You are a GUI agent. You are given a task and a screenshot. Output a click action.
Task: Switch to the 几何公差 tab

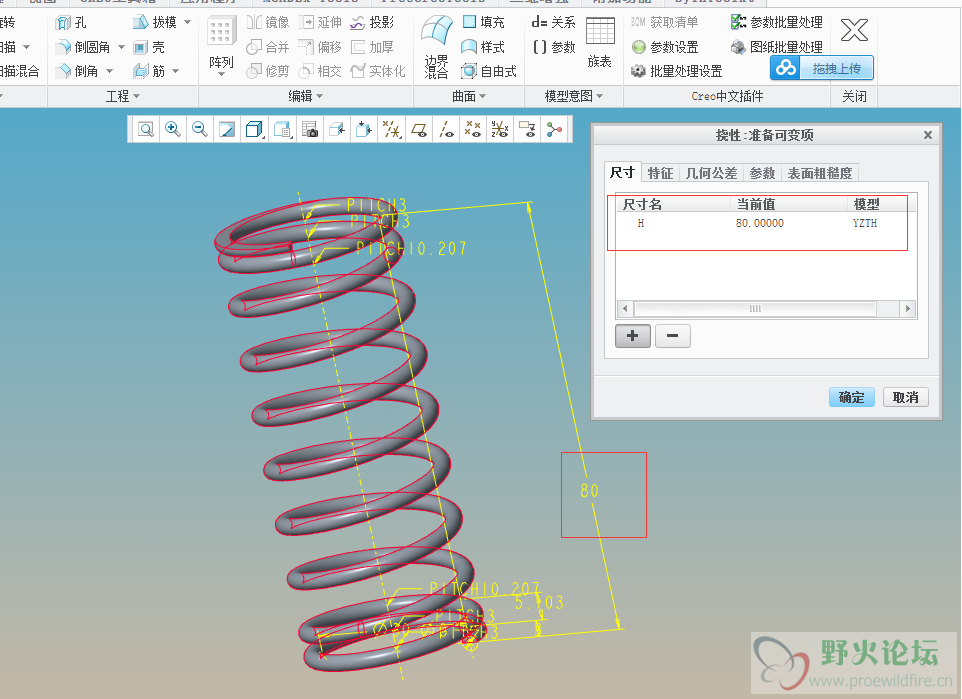click(711, 174)
